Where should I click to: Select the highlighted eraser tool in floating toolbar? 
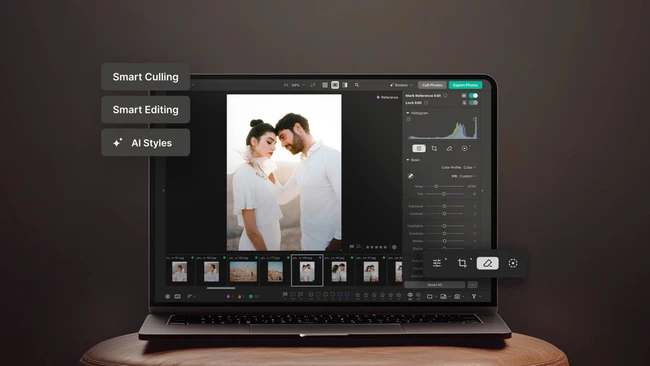point(488,263)
